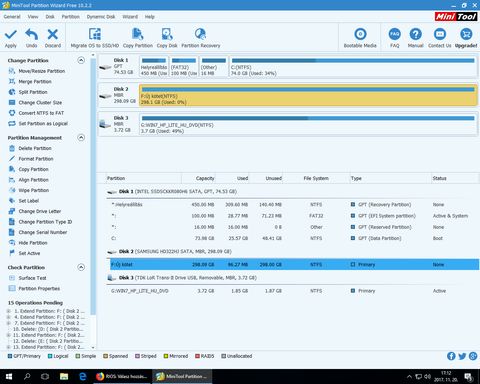Screen dimensions: 480x384
Task: Select Convert NTFS to FAT
Action: [x=41, y=113]
